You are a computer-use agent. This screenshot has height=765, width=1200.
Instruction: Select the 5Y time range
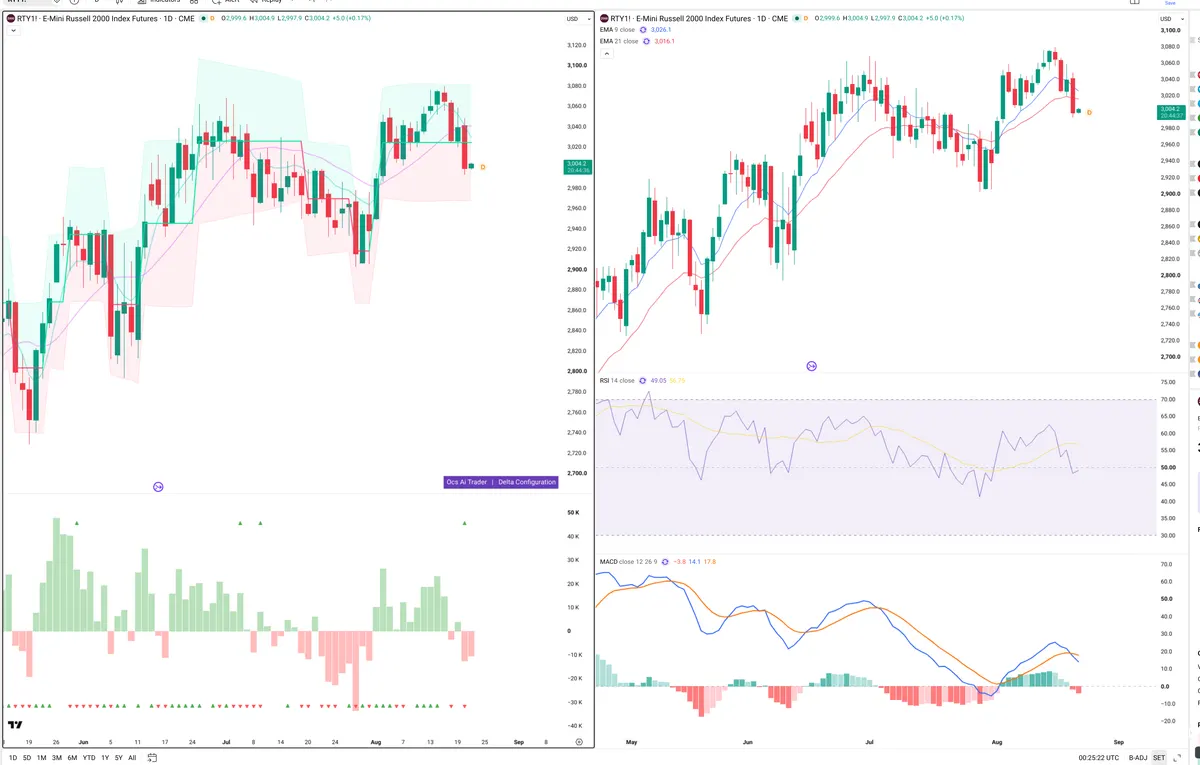(x=118, y=758)
